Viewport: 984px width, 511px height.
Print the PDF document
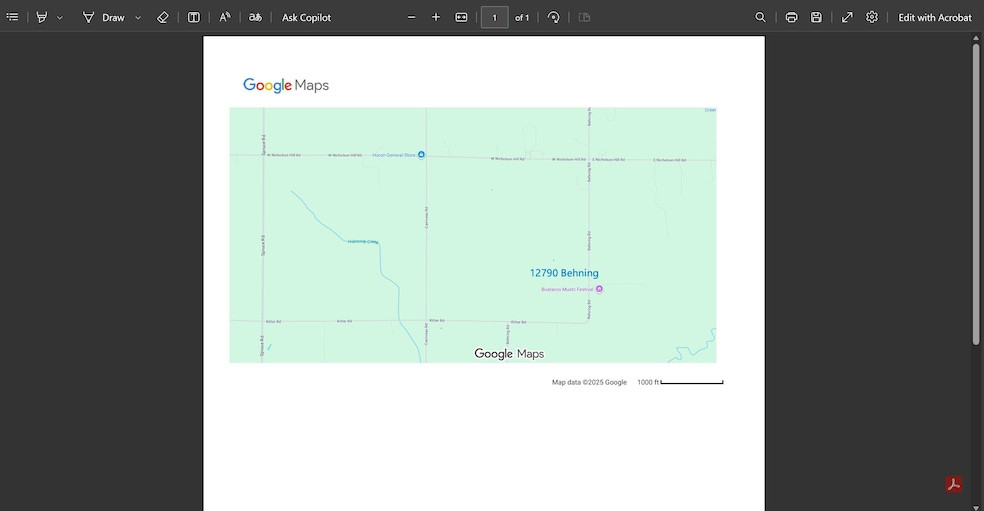click(x=791, y=17)
